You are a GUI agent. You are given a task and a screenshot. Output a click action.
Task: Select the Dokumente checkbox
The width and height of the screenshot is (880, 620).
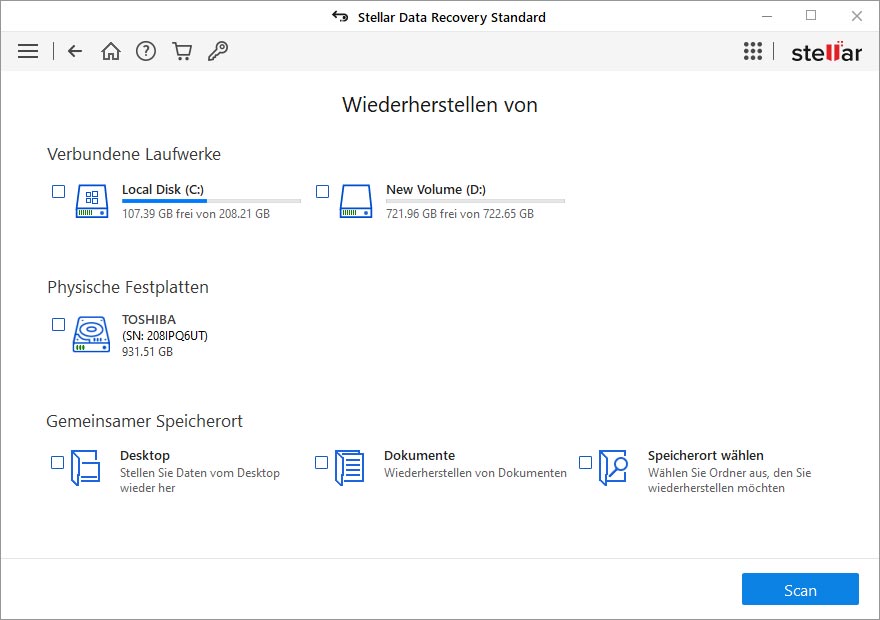click(x=322, y=462)
